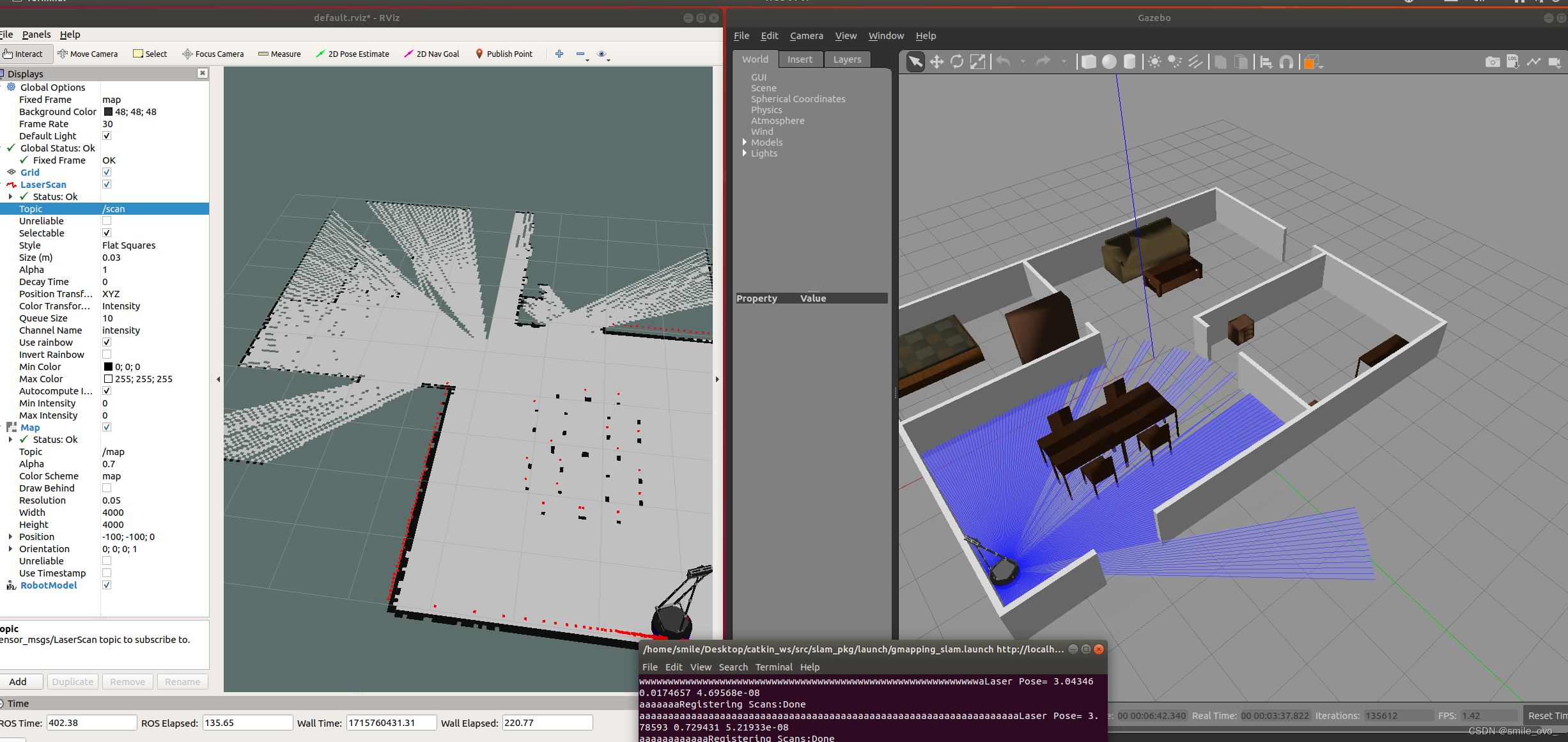
Task: Open RViz Panels menu
Action: (36, 35)
